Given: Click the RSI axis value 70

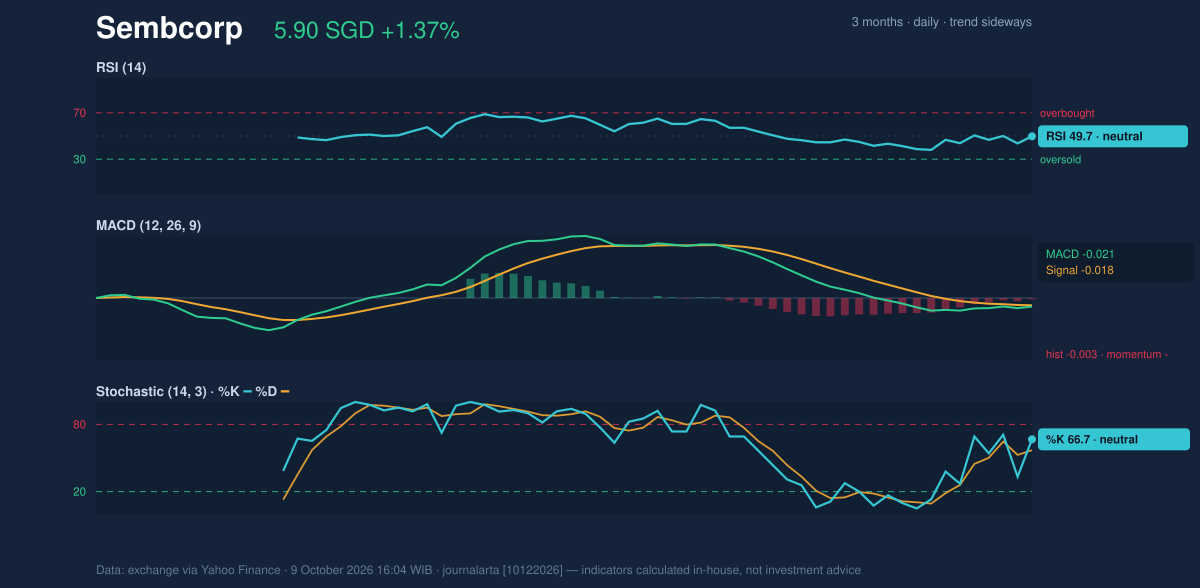Looking at the screenshot, I should (79, 113).
